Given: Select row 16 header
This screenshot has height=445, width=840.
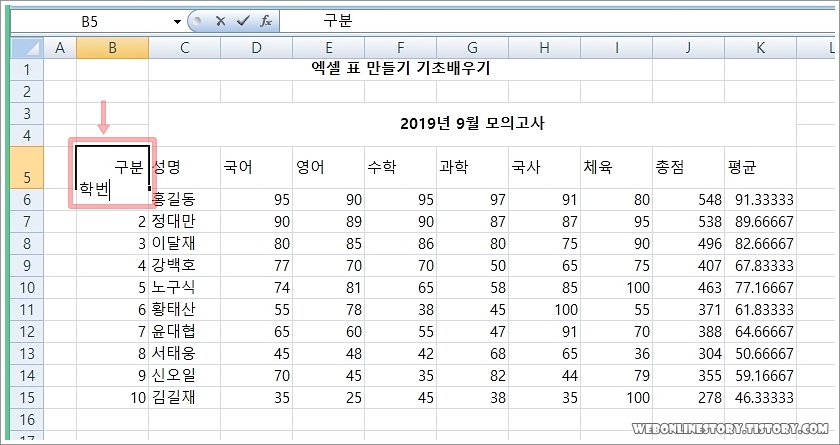Looking at the screenshot, I should (x=27, y=419).
